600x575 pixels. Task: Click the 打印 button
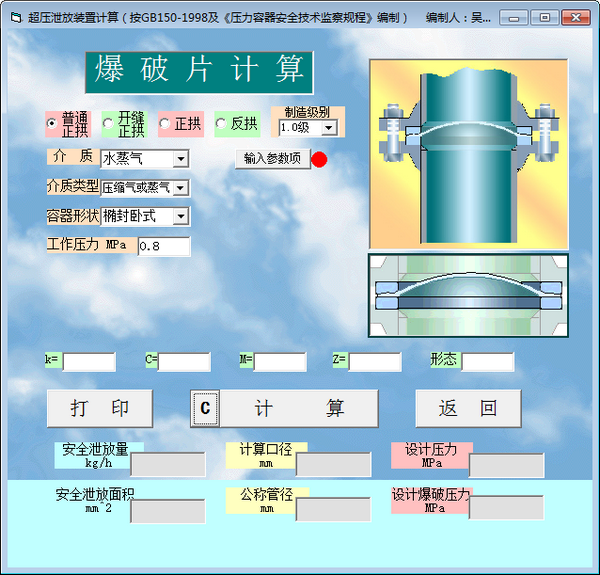point(100,408)
